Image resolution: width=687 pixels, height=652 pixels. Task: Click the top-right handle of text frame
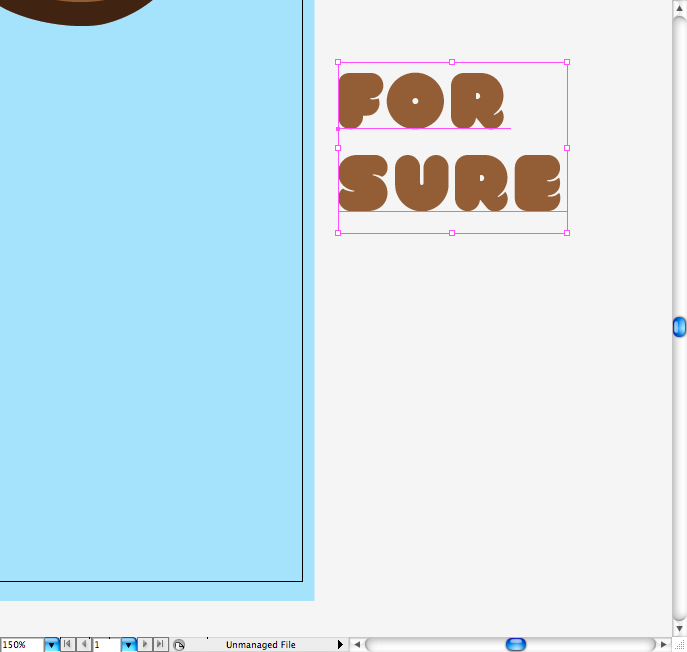click(567, 62)
